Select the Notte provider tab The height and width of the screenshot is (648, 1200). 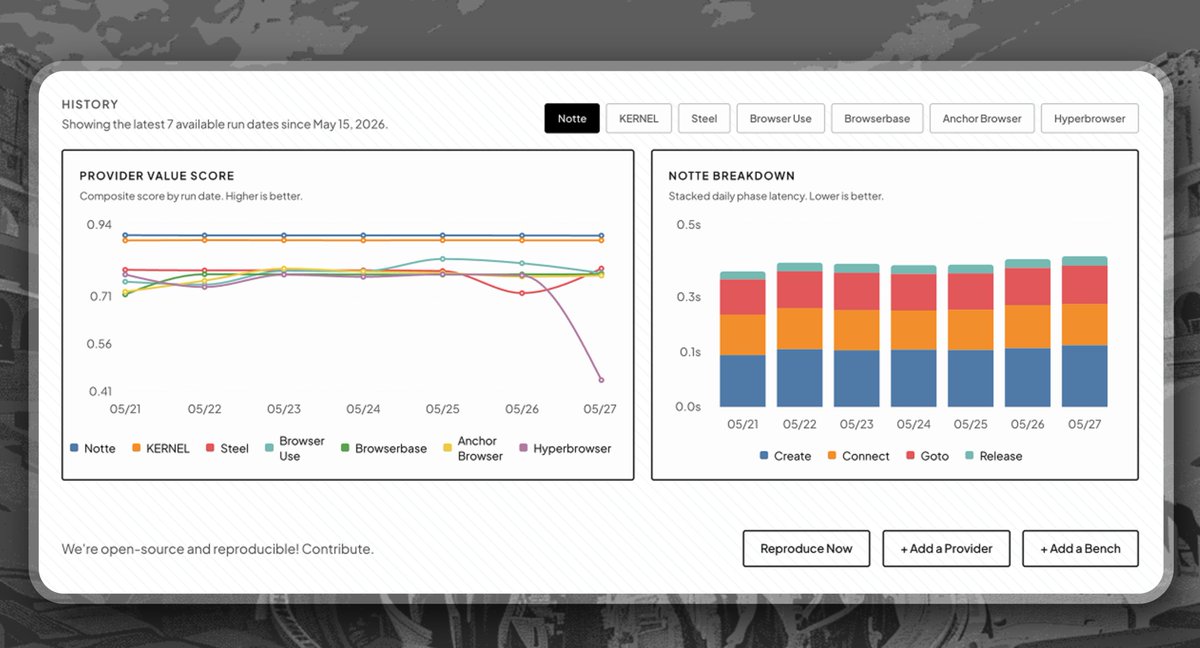572,118
